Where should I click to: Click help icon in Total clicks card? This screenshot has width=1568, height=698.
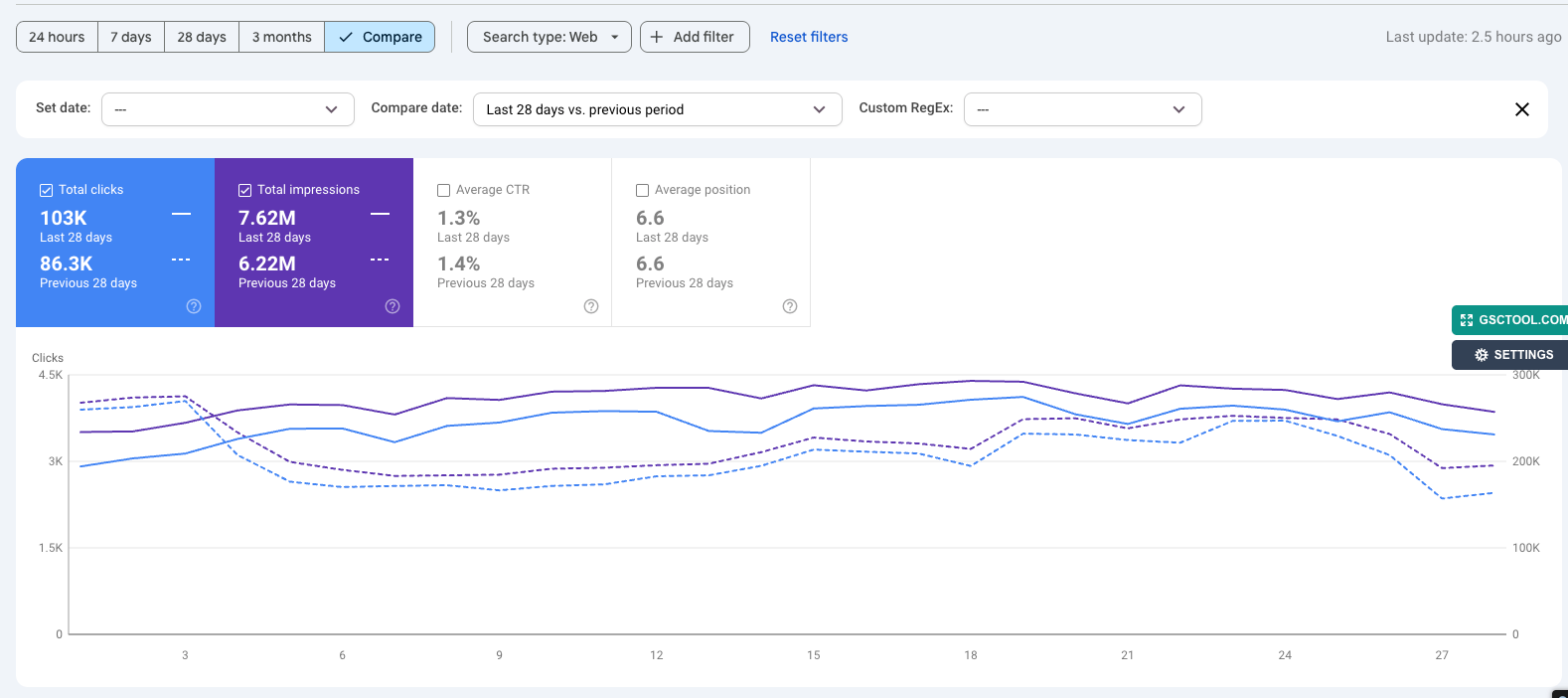[194, 306]
